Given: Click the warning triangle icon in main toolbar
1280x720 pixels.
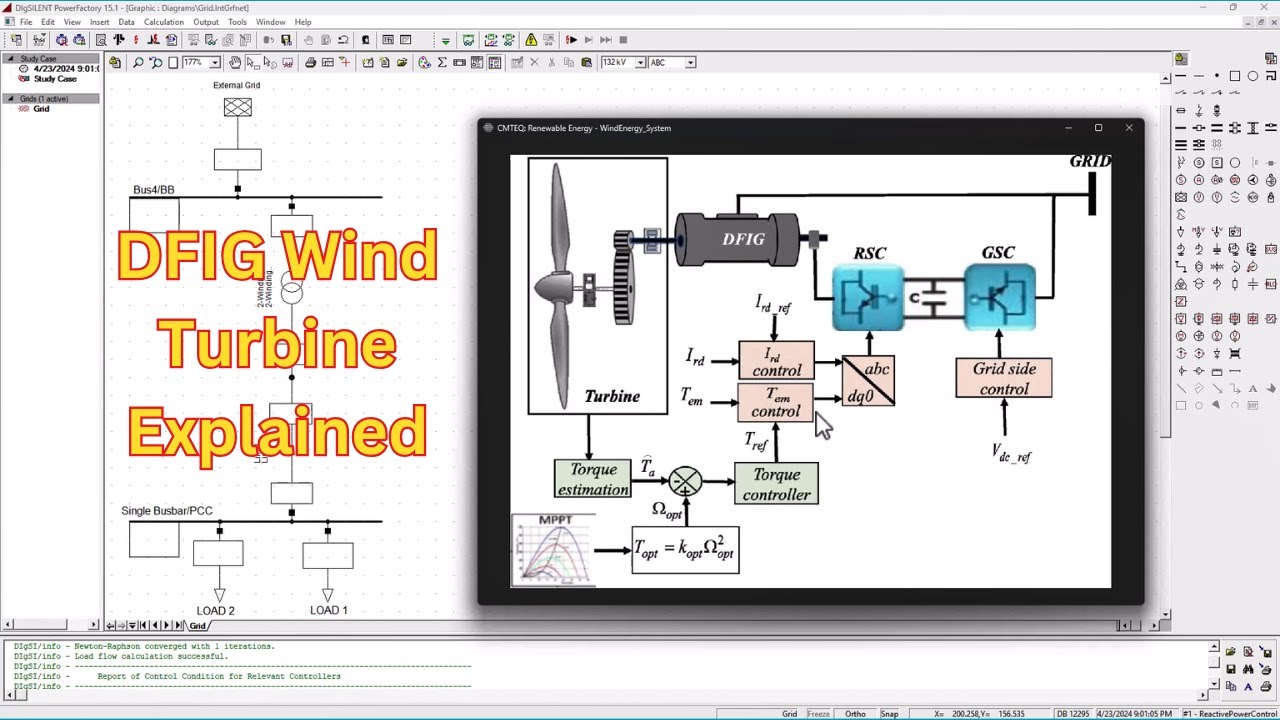Looking at the screenshot, I should click(x=531, y=40).
